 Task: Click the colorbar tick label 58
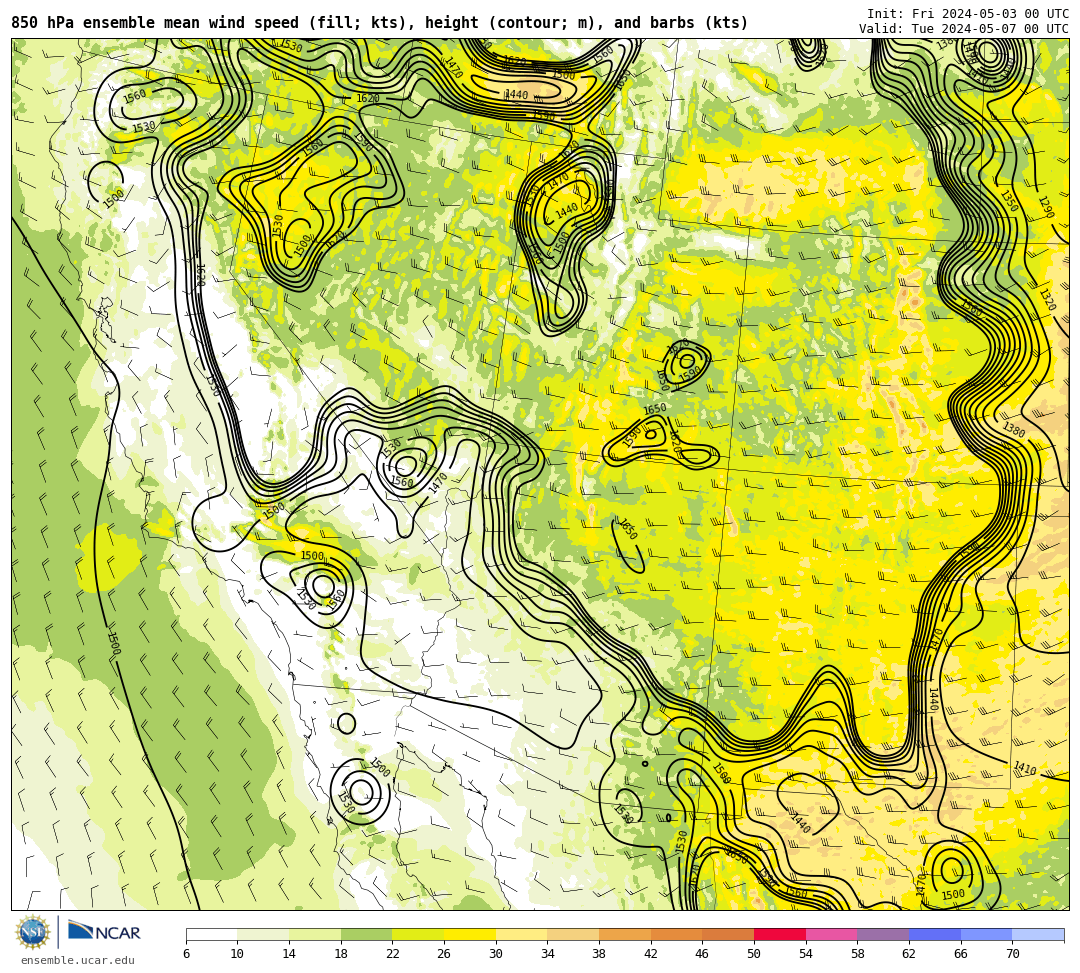858,954
